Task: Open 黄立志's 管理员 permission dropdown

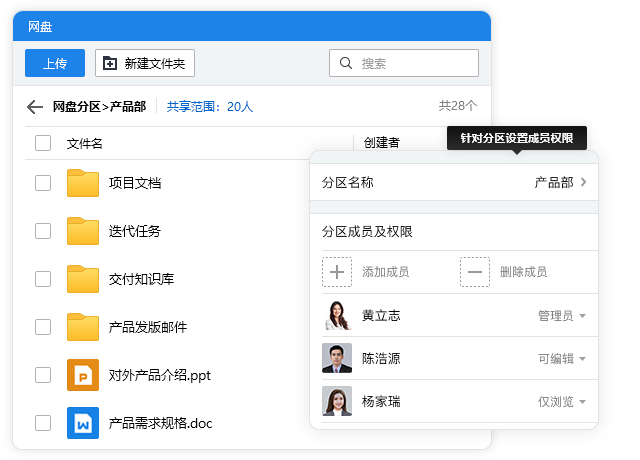Action: click(x=562, y=316)
